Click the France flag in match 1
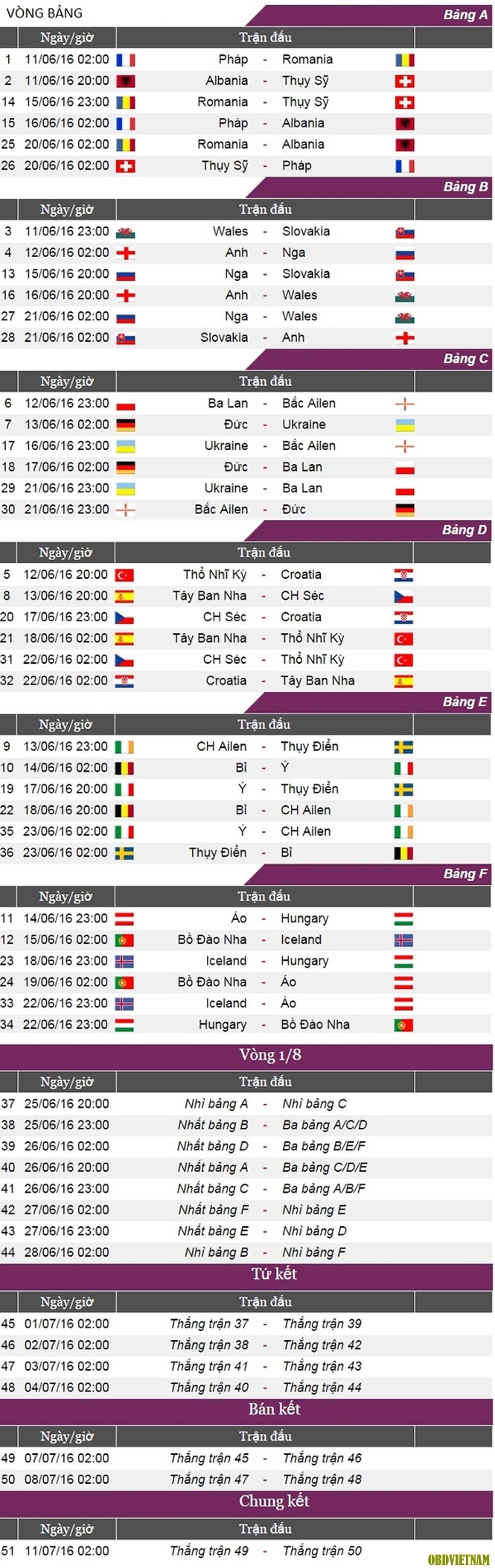The image size is (495, 1568). point(126,60)
